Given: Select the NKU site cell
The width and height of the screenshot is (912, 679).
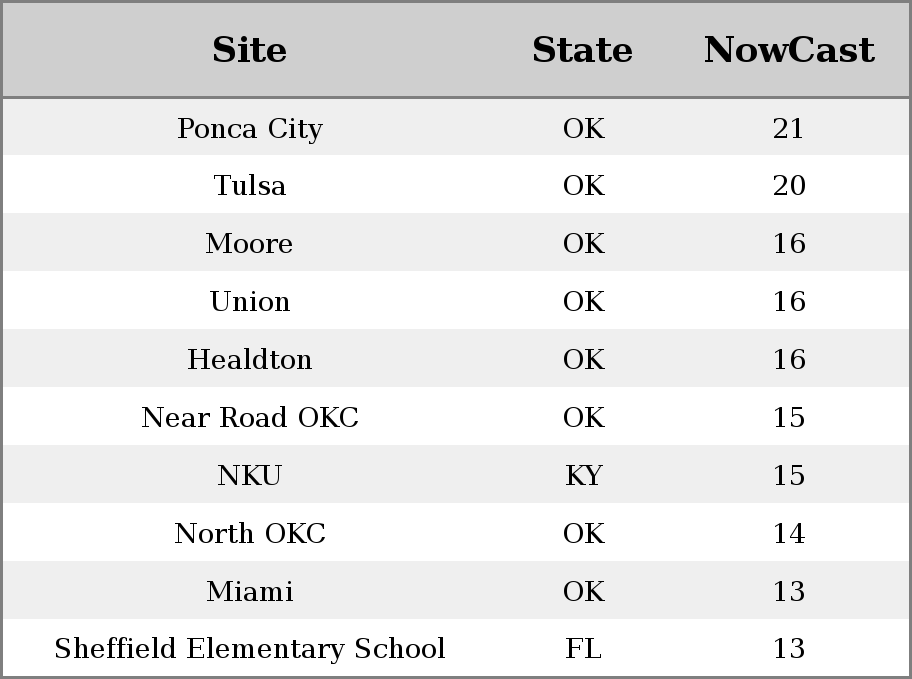Looking at the screenshot, I should pyautogui.click(x=250, y=475).
